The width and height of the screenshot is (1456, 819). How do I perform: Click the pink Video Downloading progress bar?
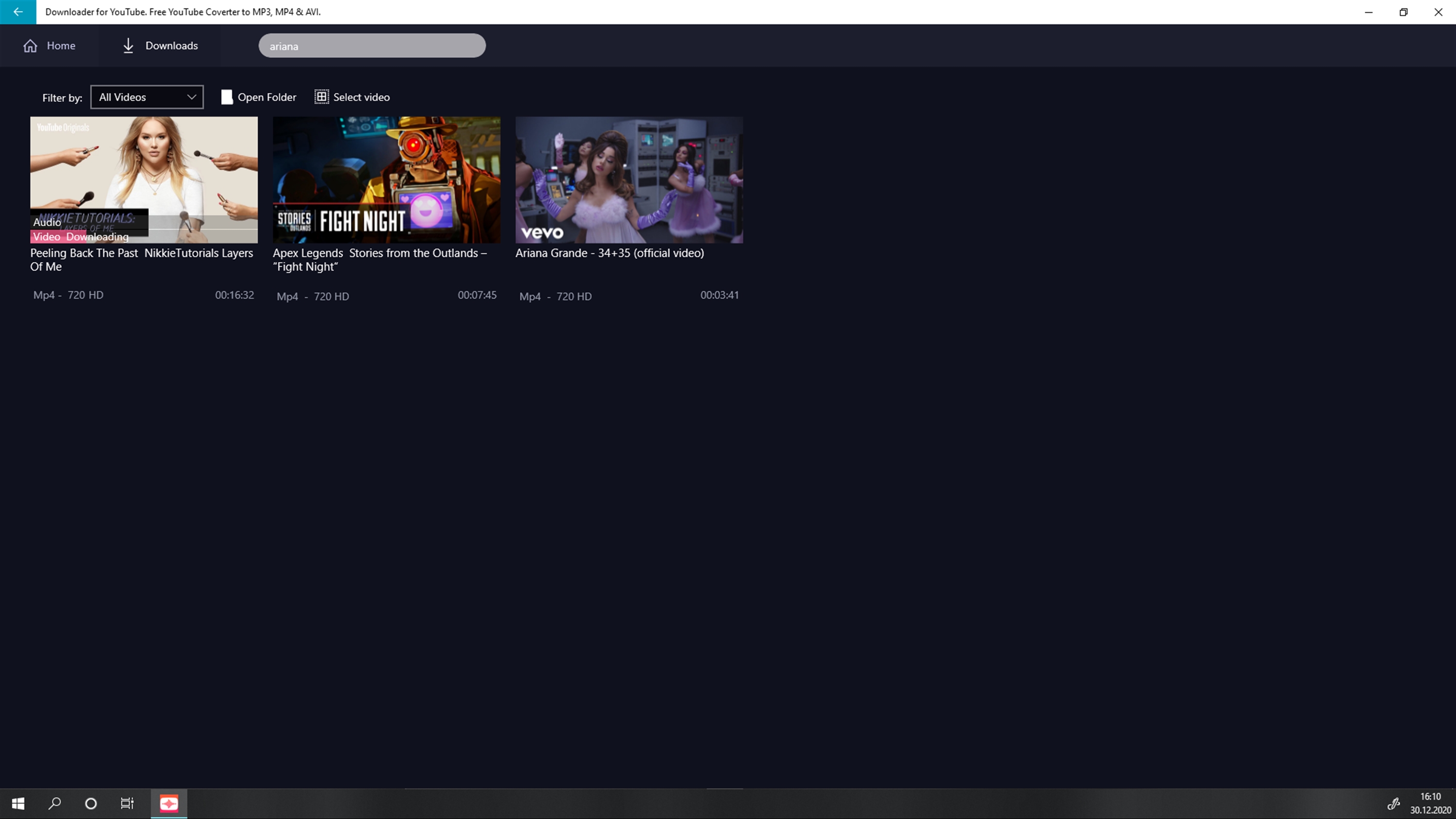point(59,237)
